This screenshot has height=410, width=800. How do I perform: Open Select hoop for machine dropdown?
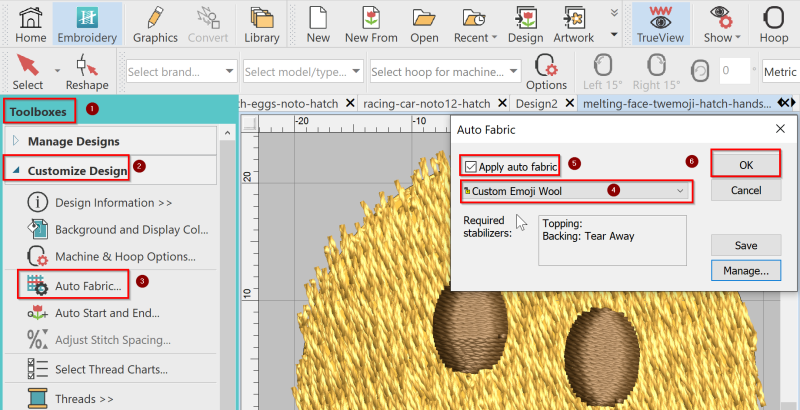(445, 72)
